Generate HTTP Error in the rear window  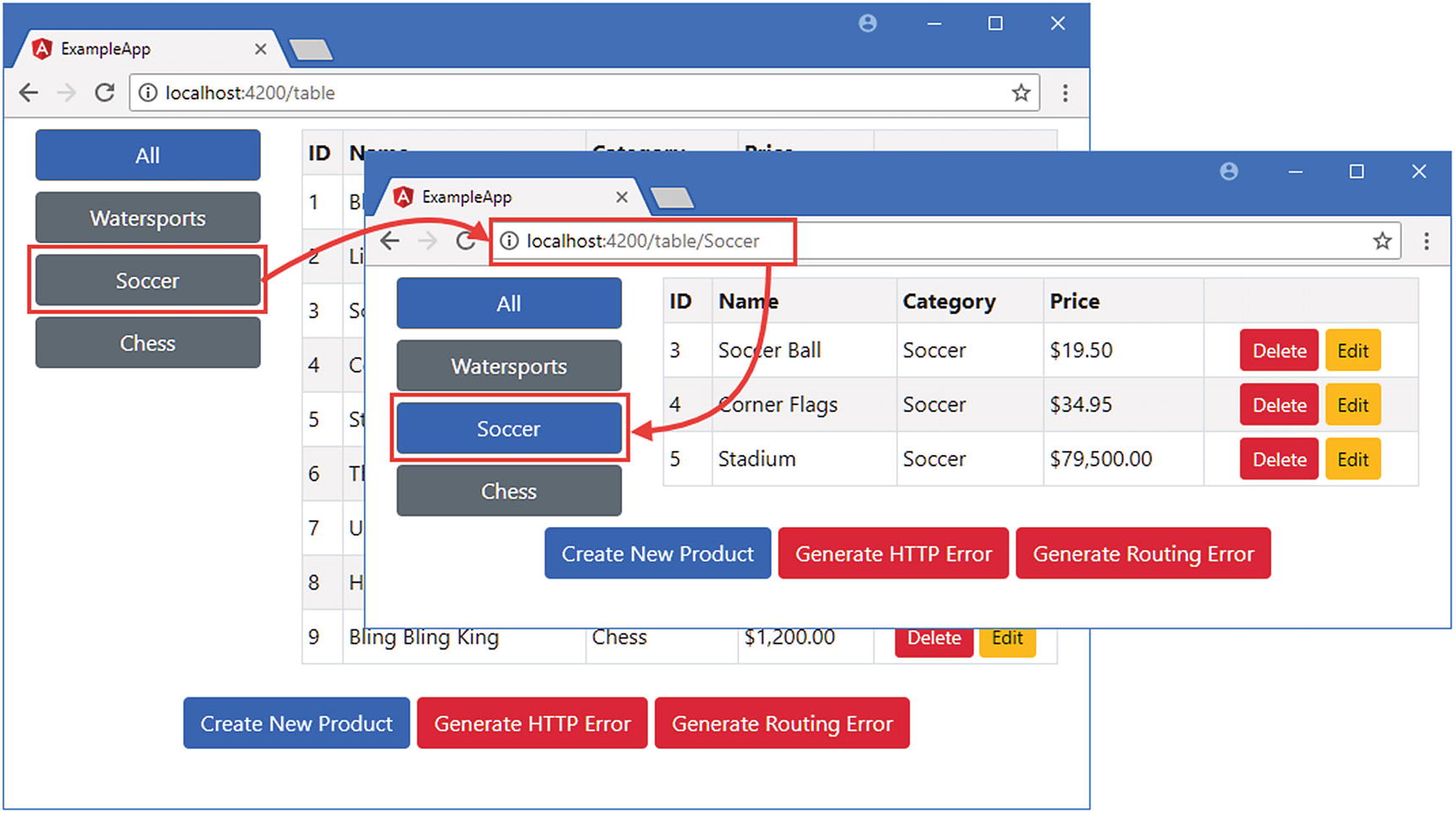(x=532, y=723)
